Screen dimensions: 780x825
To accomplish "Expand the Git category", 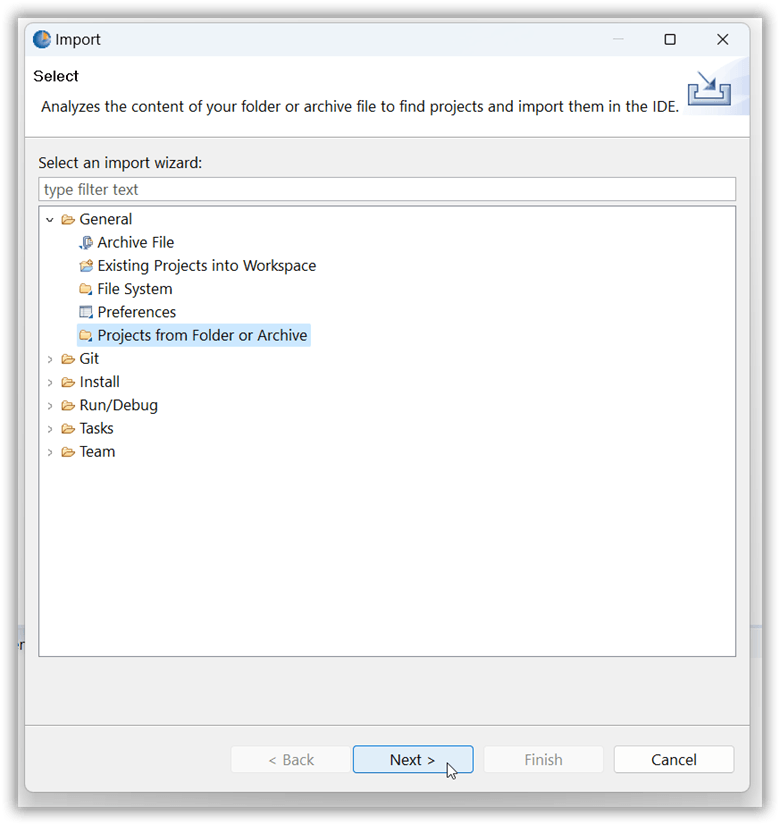I will coord(50,359).
